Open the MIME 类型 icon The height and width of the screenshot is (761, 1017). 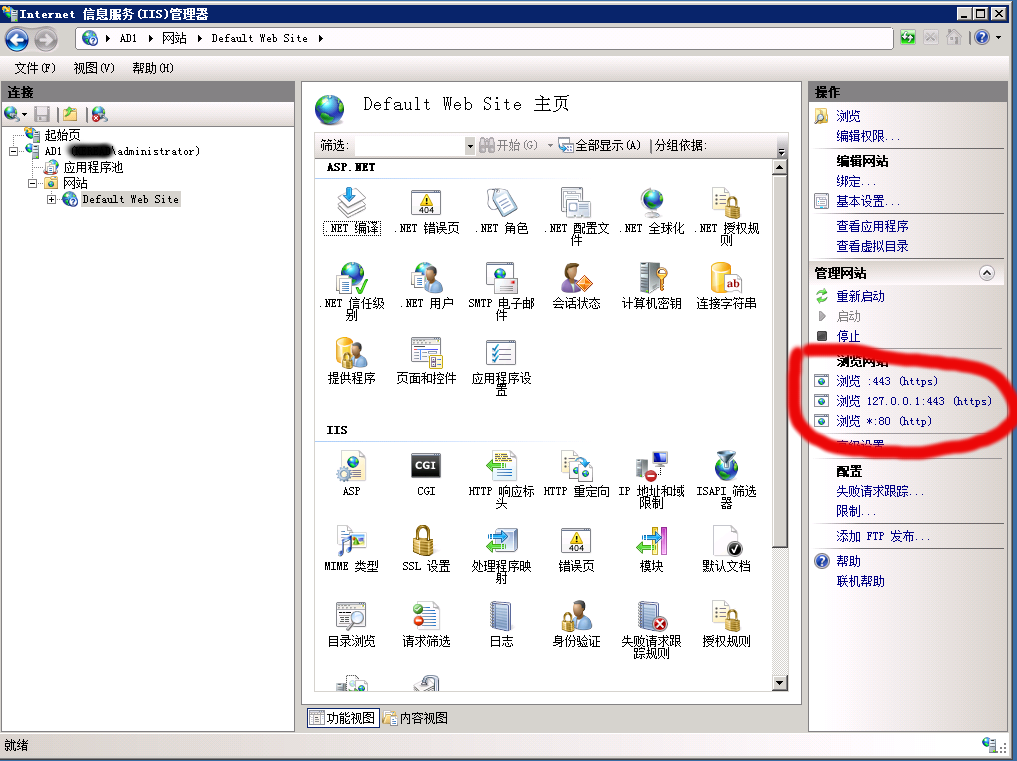(x=352, y=543)
